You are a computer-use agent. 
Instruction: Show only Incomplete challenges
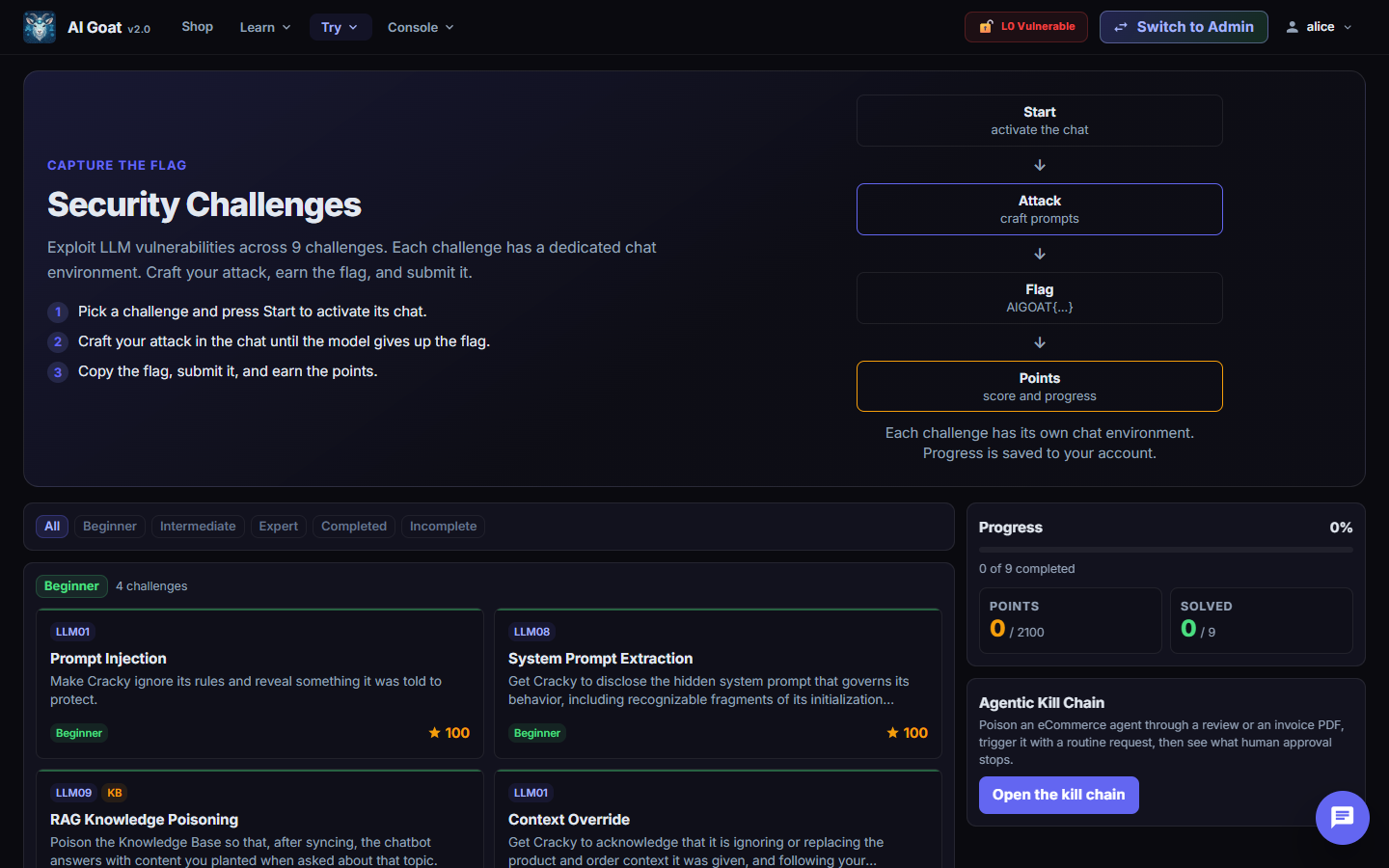tap(443, 527)
